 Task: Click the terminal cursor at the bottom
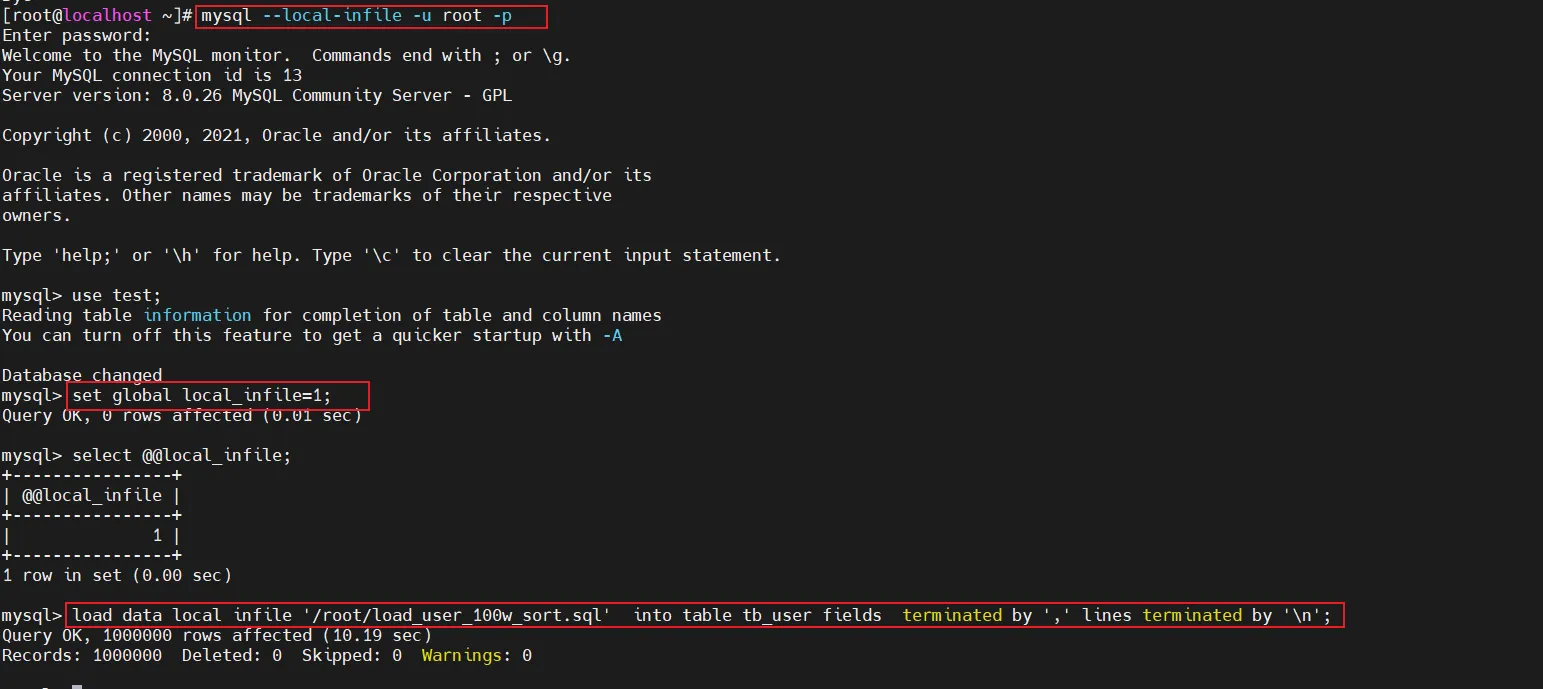click(x=76, y=686)
